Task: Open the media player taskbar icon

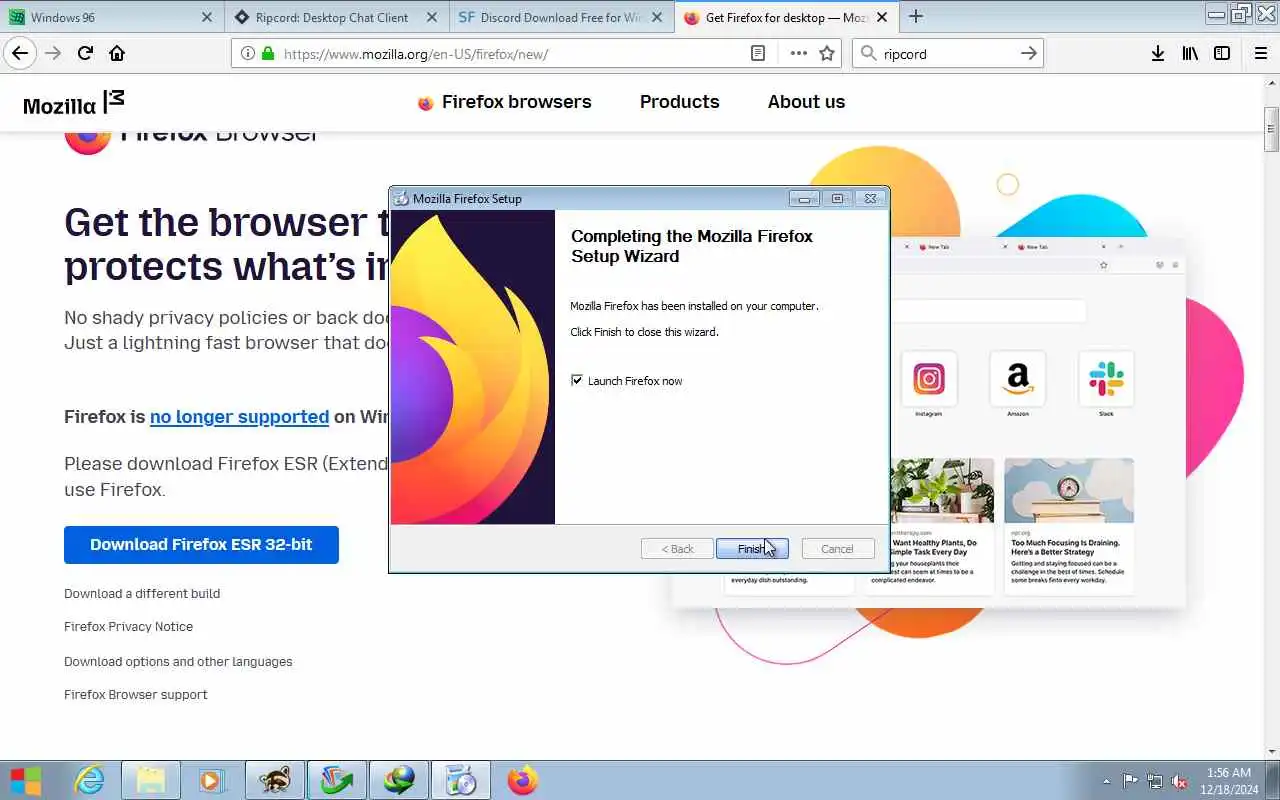Action: pos(212,780)
